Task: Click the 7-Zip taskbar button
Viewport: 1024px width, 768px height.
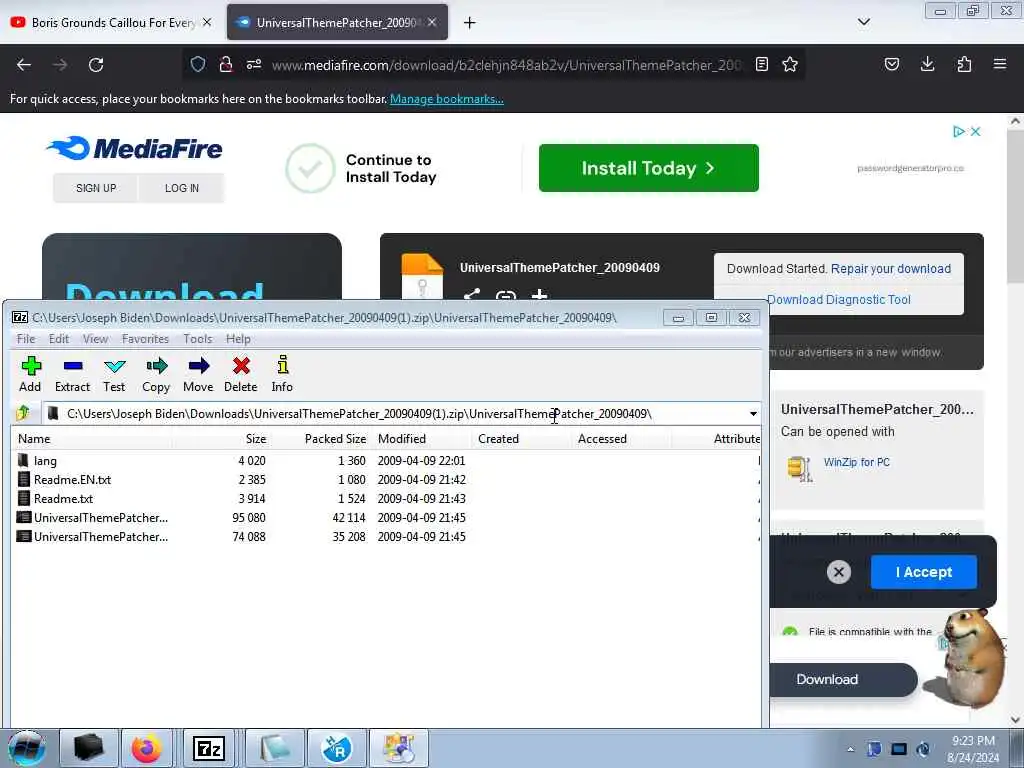Action: (209, 748)
